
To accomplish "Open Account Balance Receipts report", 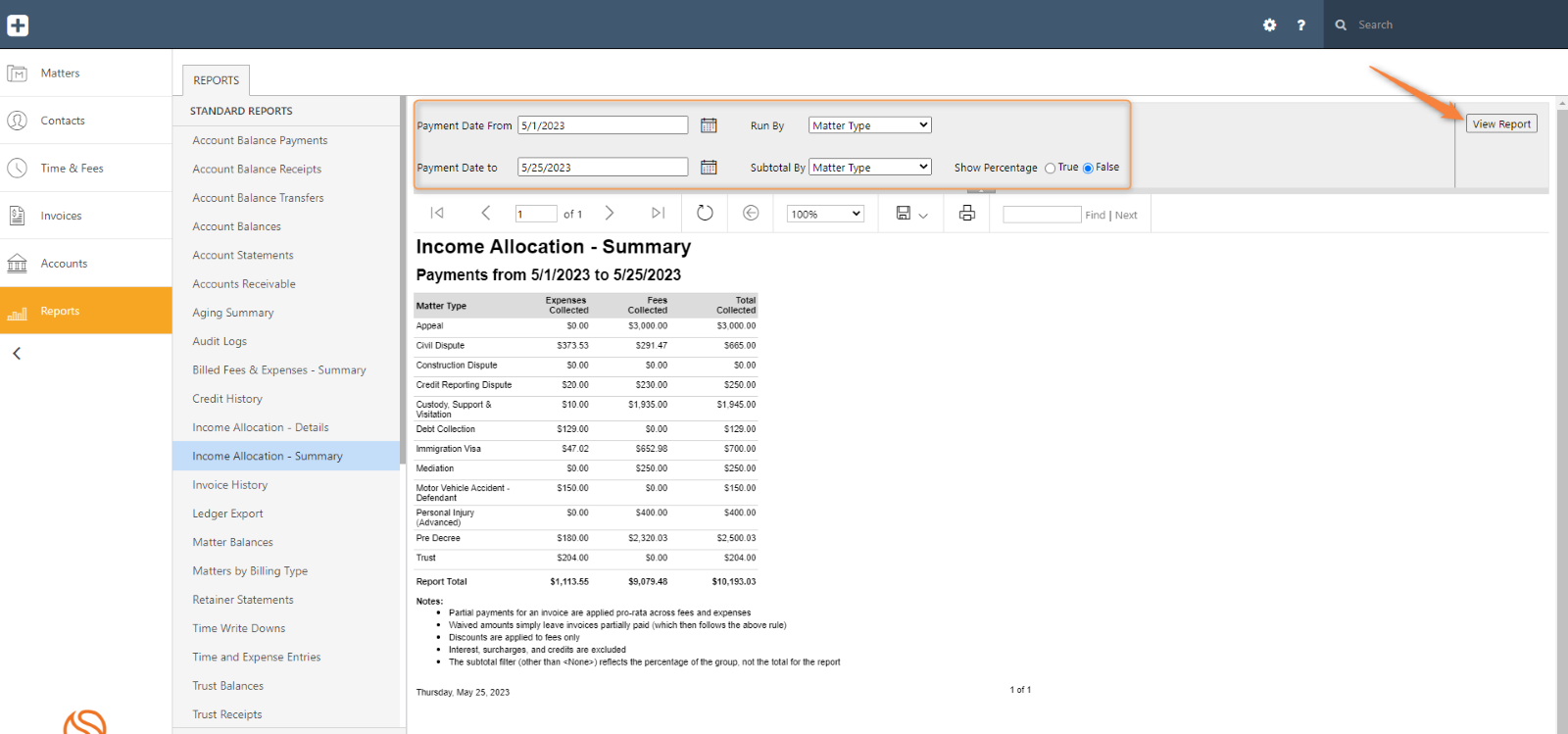I will (x=257, y=169).
